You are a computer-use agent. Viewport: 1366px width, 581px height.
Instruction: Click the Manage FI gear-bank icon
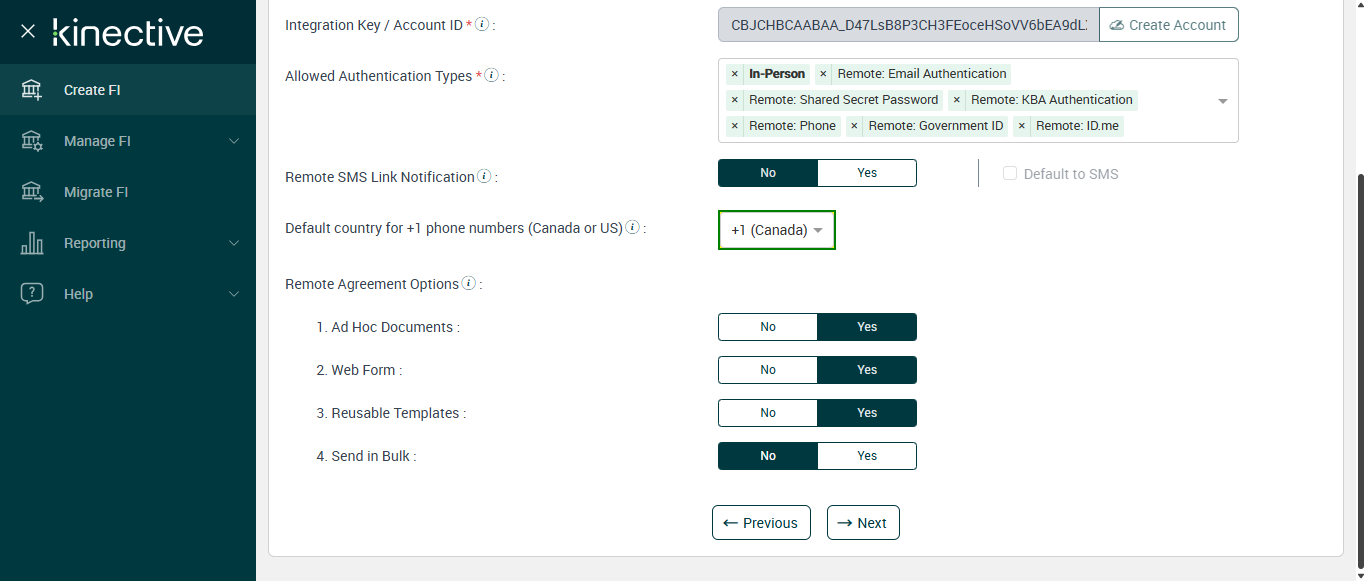(32, 141)
